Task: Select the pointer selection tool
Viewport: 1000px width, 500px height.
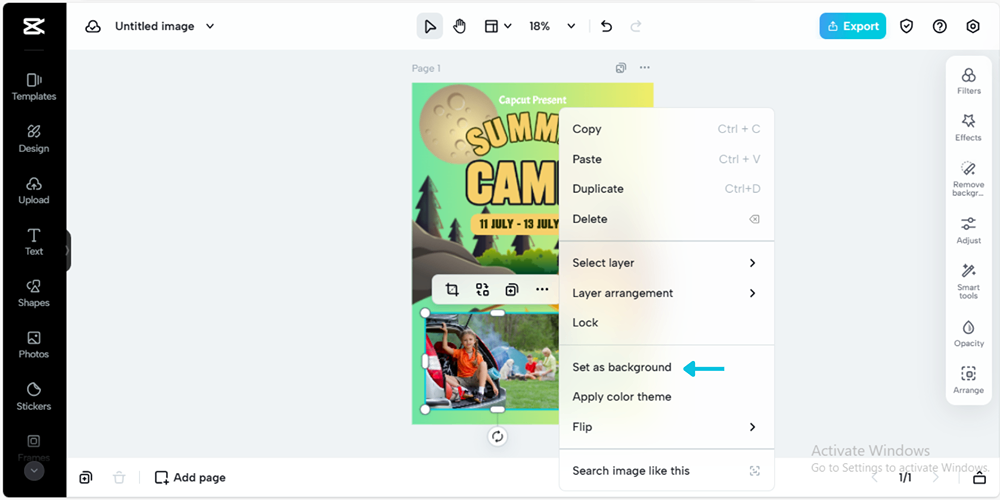Action: (430, 26)
